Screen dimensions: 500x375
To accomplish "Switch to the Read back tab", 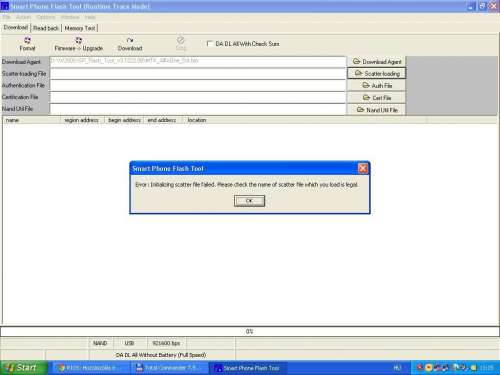I will coord(46,28).
